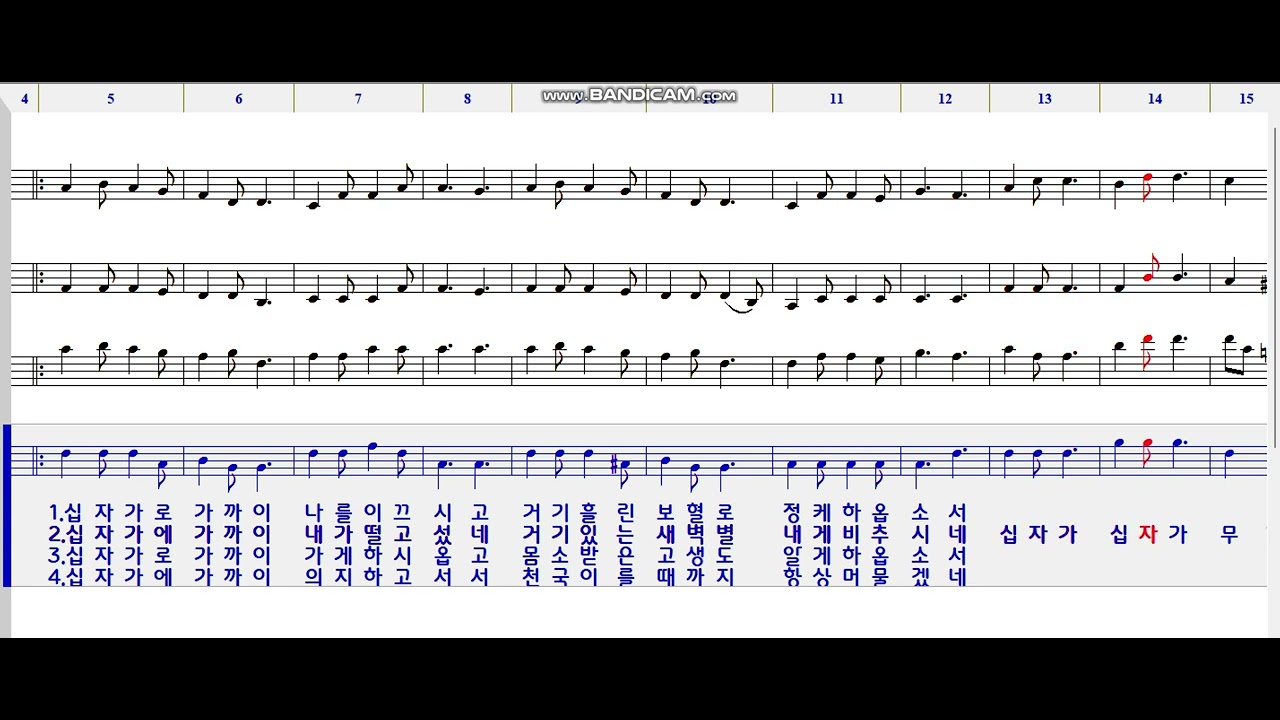Click the chorus lyric syllable '무'
This screenshot has height=720, width=1280.
click(1229, 534)
